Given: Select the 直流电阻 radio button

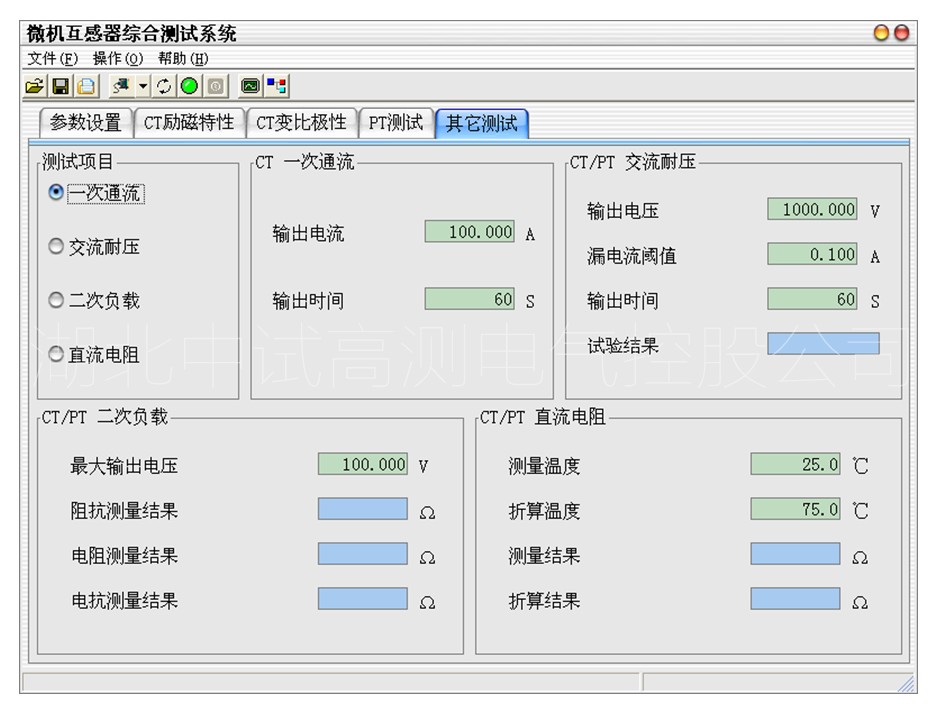Looking at the screenshot, I should coord(56,354).
